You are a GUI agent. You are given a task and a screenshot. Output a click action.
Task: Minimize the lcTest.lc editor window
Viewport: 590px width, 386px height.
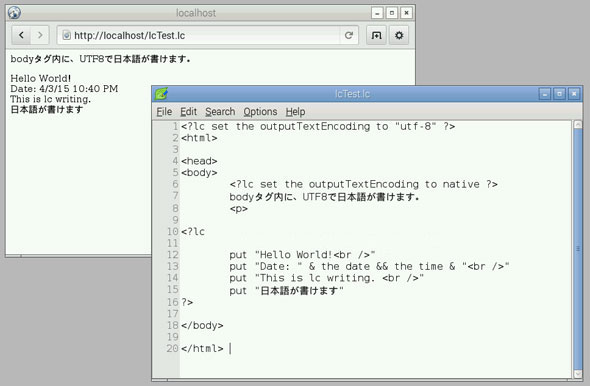coord(544,94)
